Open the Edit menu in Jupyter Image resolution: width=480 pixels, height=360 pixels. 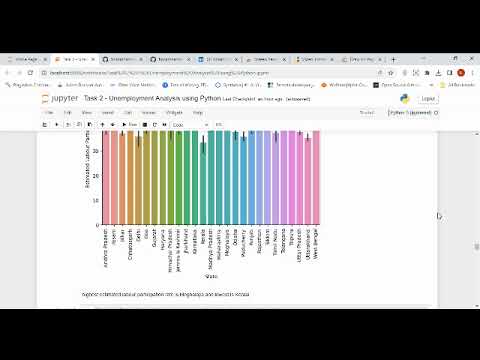[x=68, y=113]
